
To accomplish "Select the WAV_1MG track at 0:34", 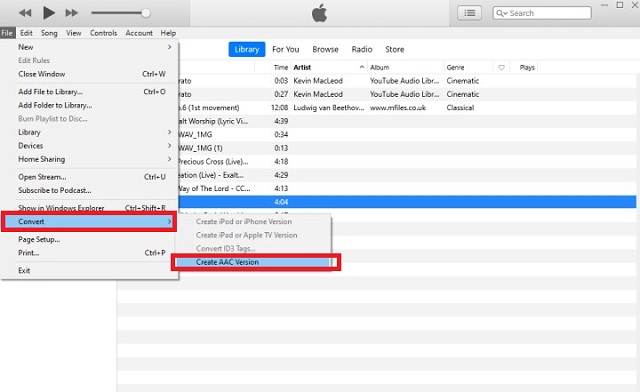I will point(407,134).
